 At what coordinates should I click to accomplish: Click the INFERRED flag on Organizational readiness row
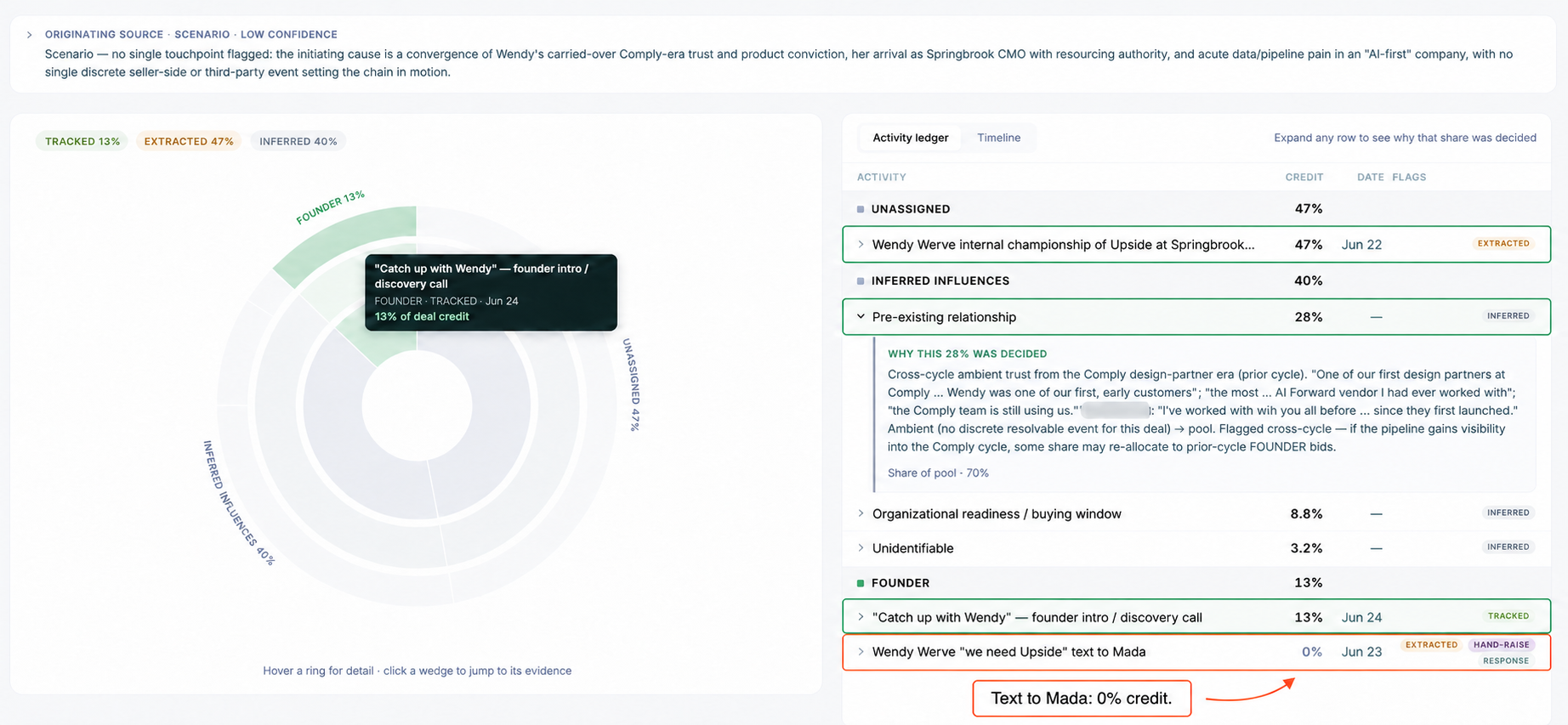click(x=1508, y=513)
